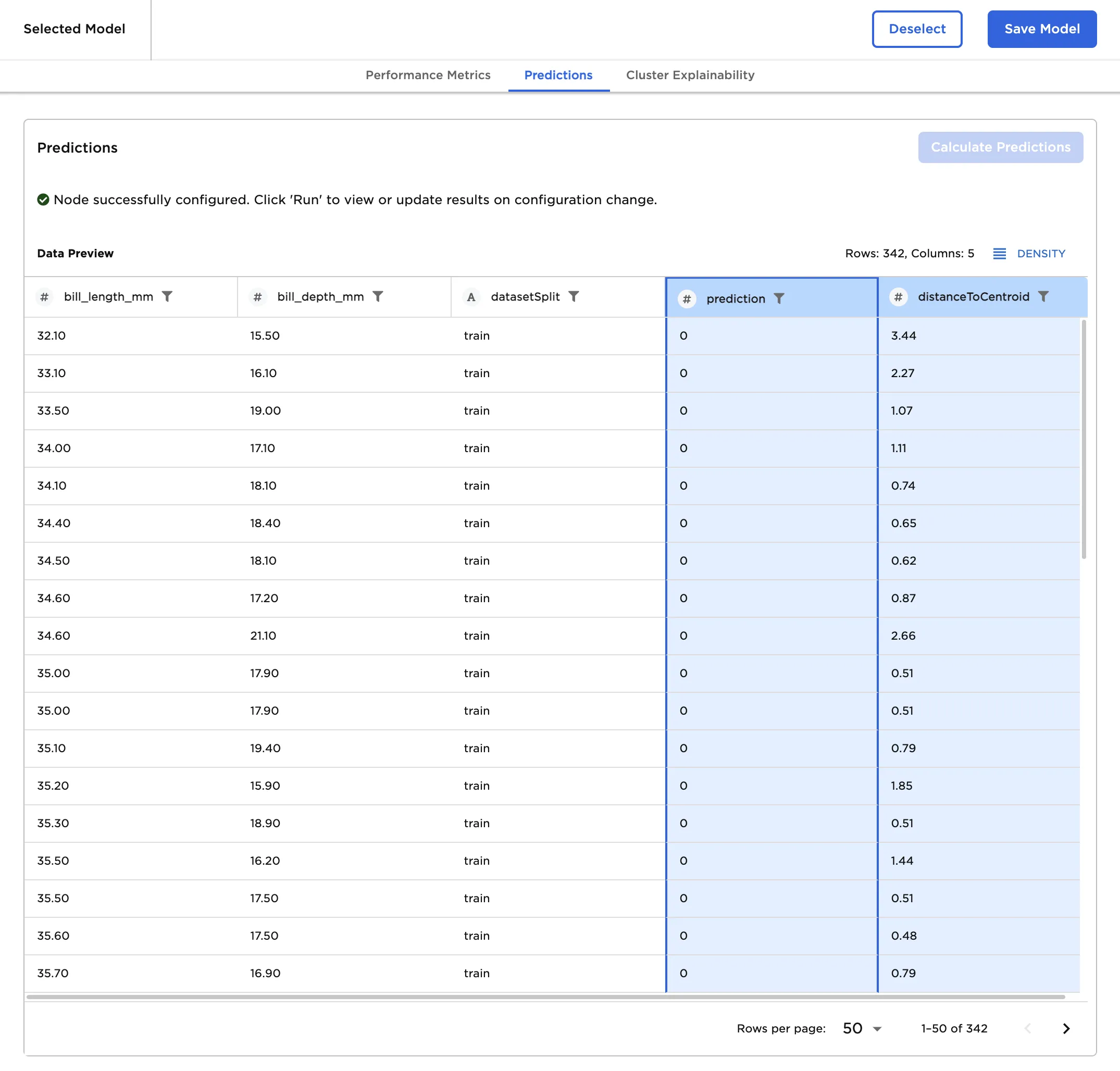1120x1071 pixels.
Task: Click the vertical table scrollbar
Action: pyautogui.click(x=1083, y=440)
